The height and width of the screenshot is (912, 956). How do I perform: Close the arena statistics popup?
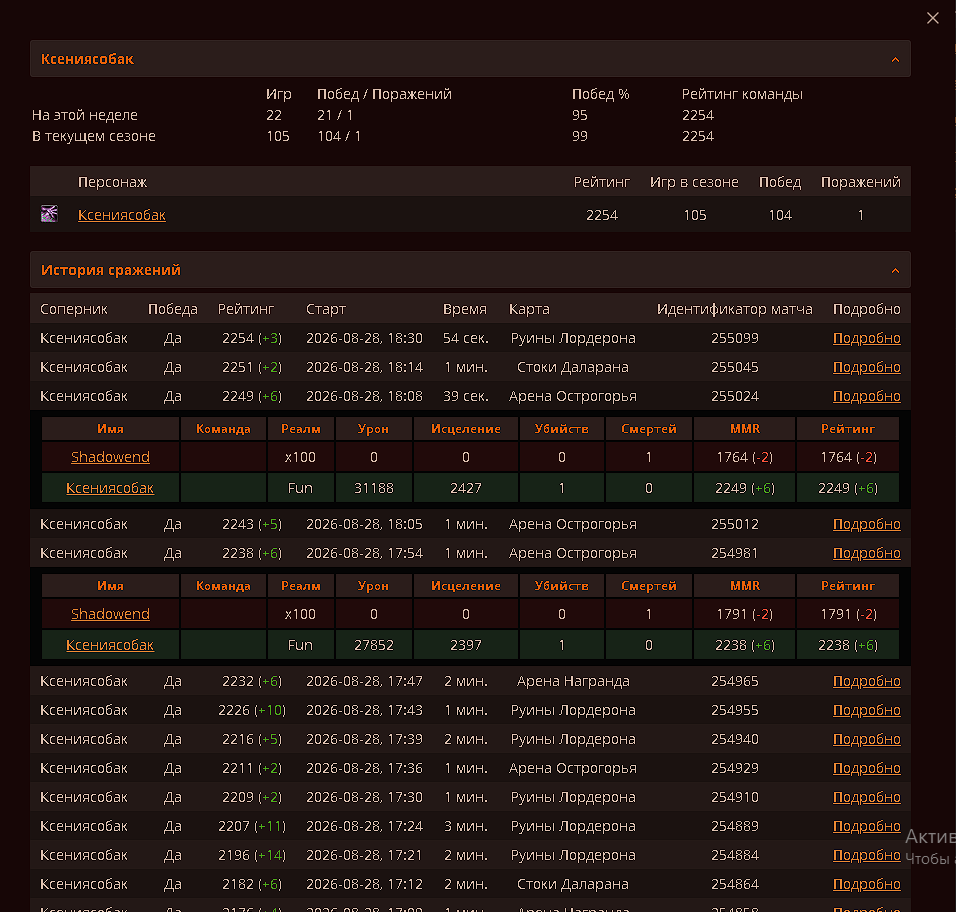point(932,18)
